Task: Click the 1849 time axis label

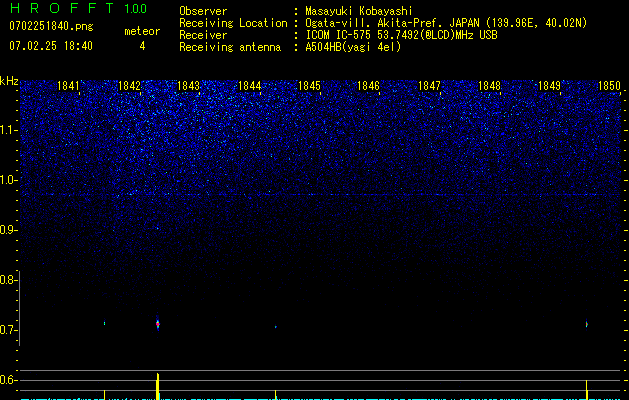Action: [549, 86]
